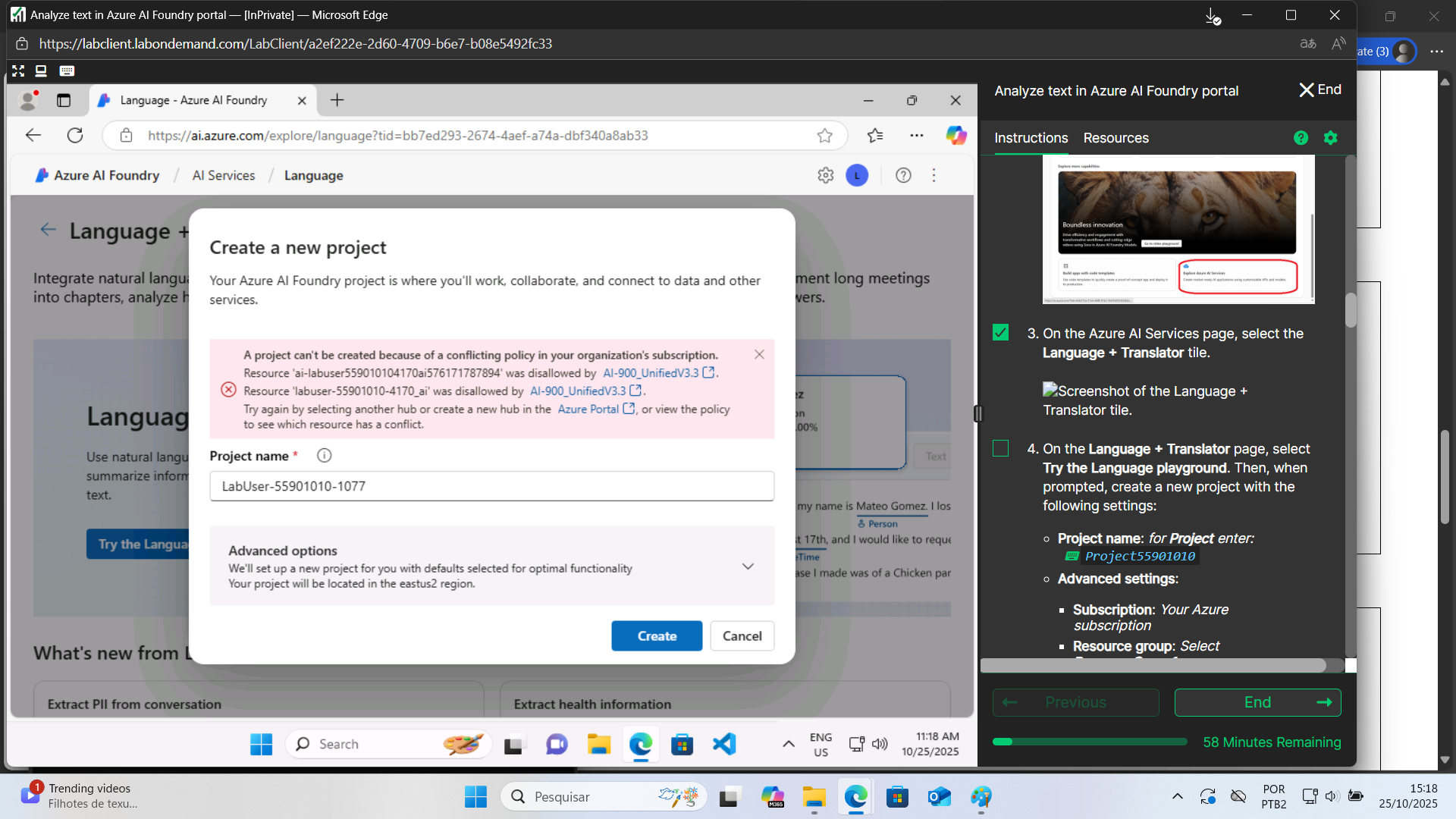Click the ENG US language indicator
The image size is (1456, 819).
(821, 745)
